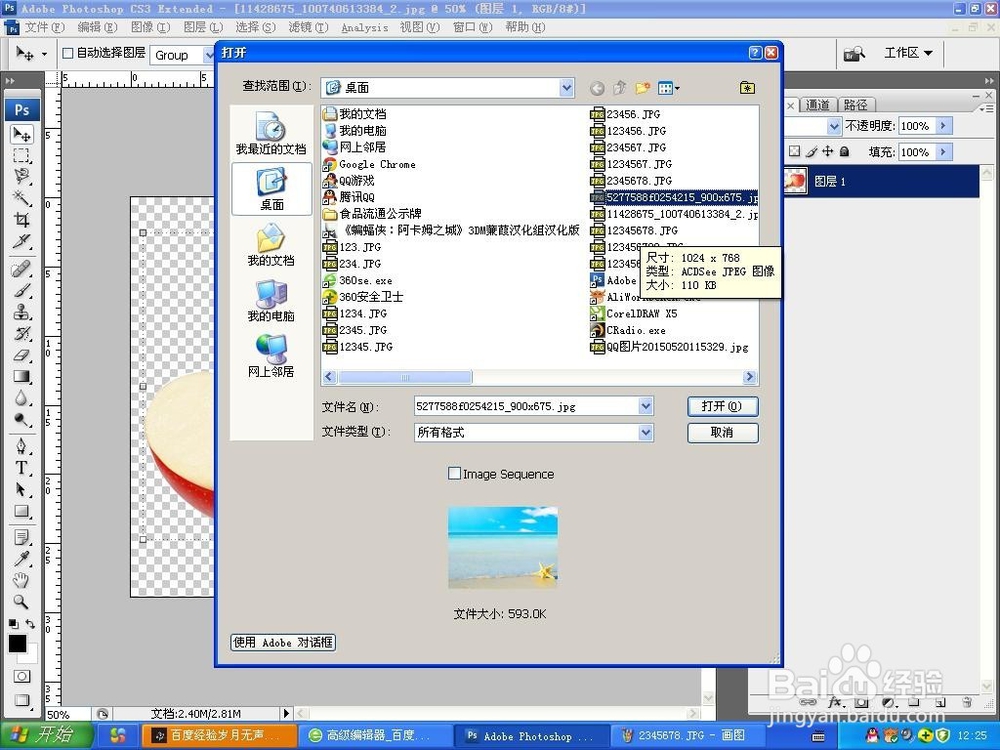The height and width of the screenshot is (750, 1000).
Task: Create a new layer
Action: pyautogui.click(x=939, y=703)
